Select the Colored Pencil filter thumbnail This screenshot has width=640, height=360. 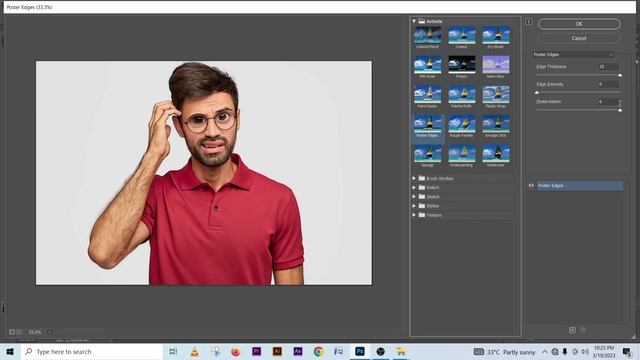pyautogui.click(x=427, y=35)
